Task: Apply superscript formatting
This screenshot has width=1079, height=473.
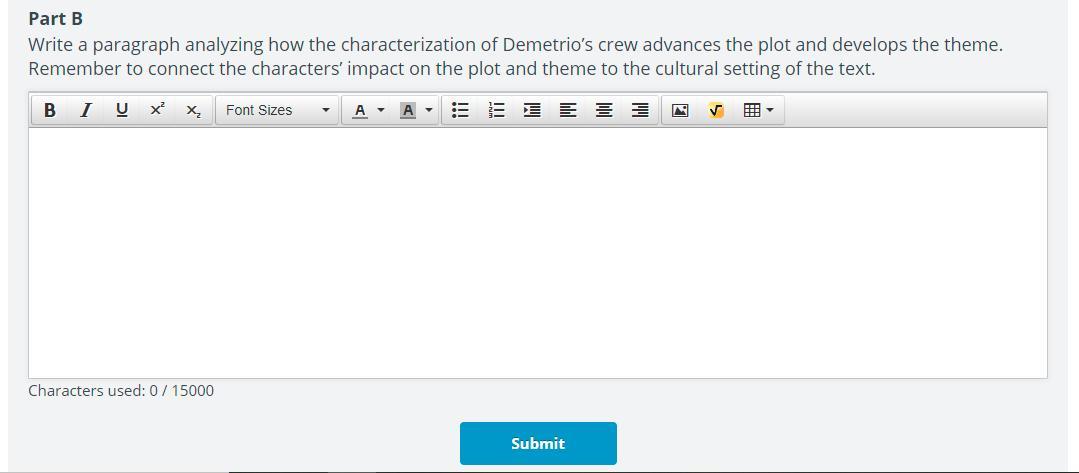Action: click(x=158, y=110)
